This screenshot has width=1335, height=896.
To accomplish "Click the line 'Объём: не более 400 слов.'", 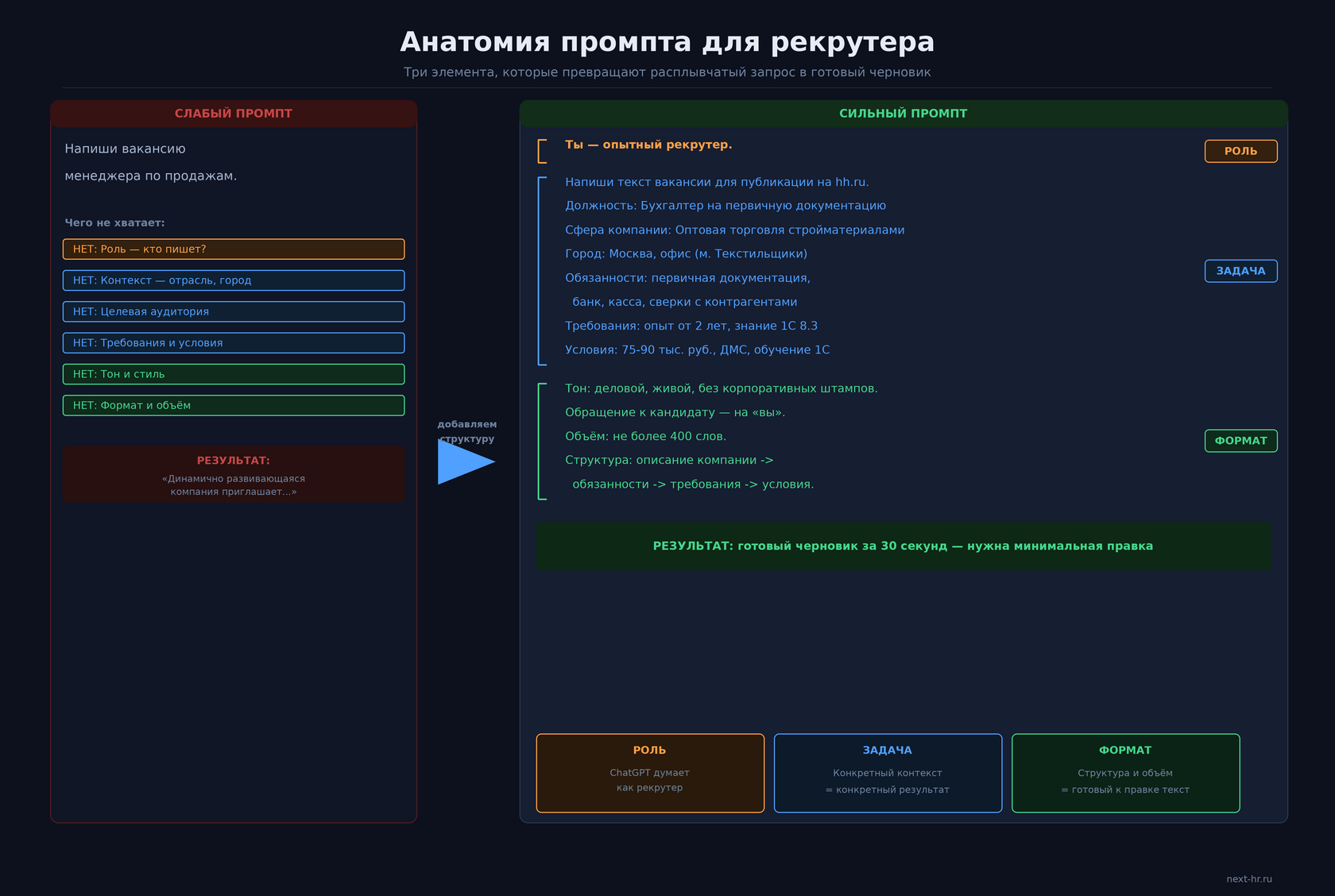I will 645,436.
